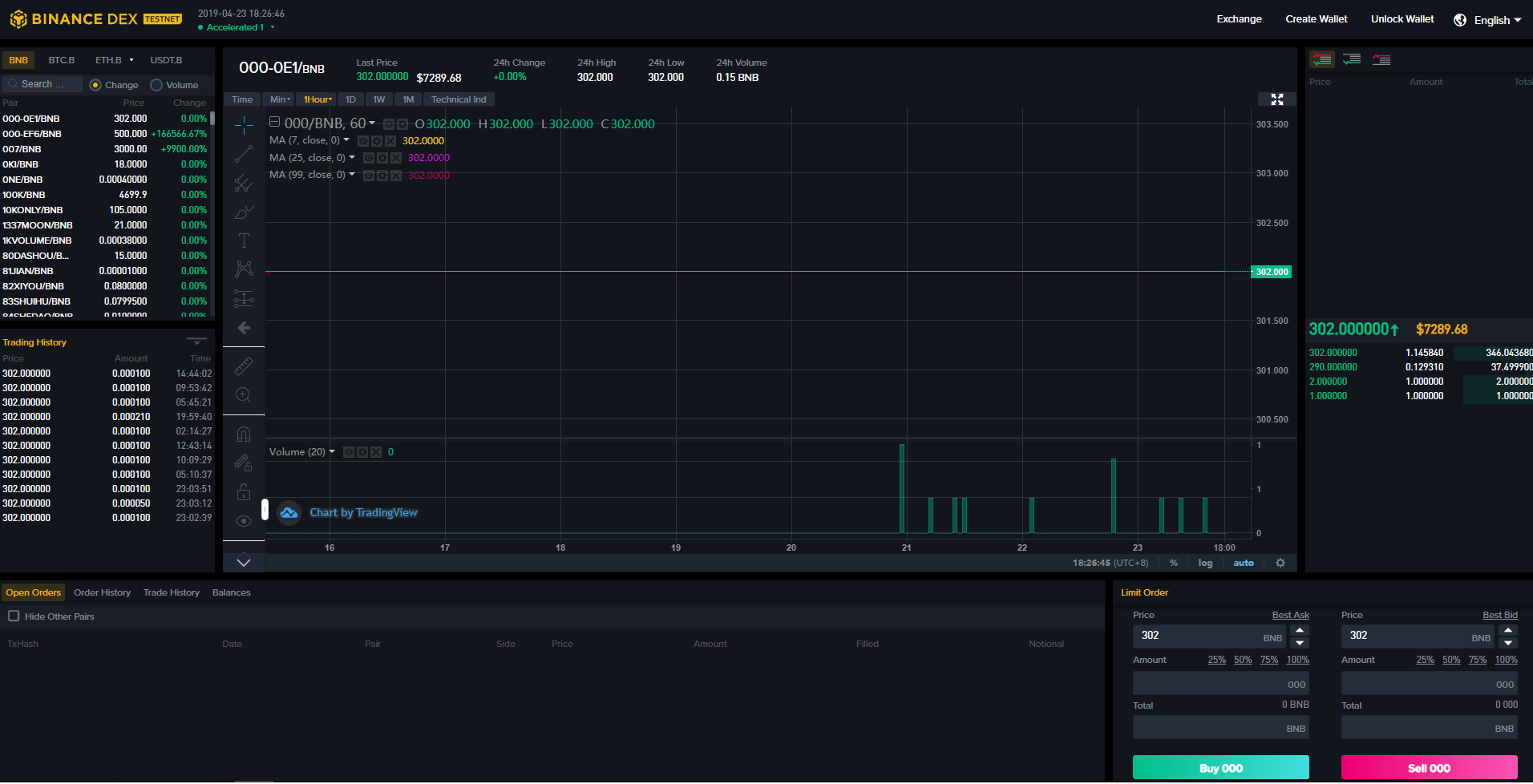Viewport: 1533px width, 784px height.
Task: Activate the magnet mode tool
Action: [x=244, y=434]
